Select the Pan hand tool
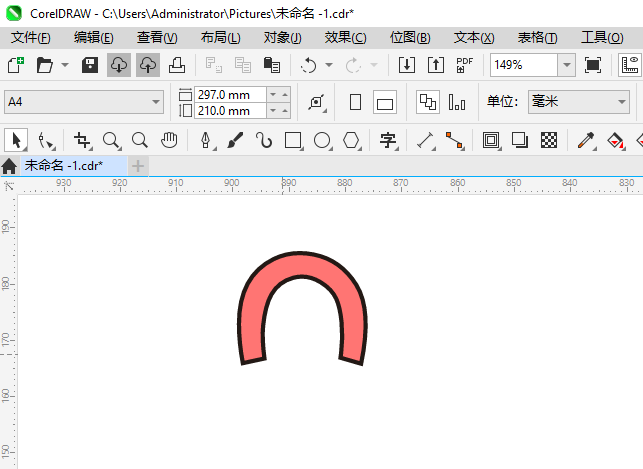Viewport: 643px width, 469px height. point(169,140)
